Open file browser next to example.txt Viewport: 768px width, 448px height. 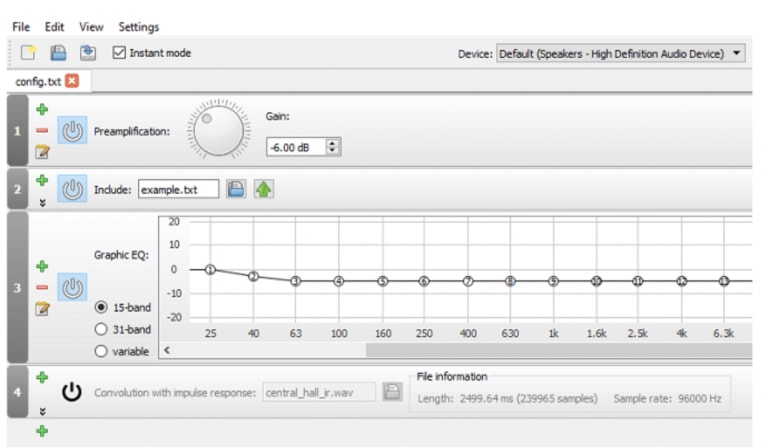236,189
